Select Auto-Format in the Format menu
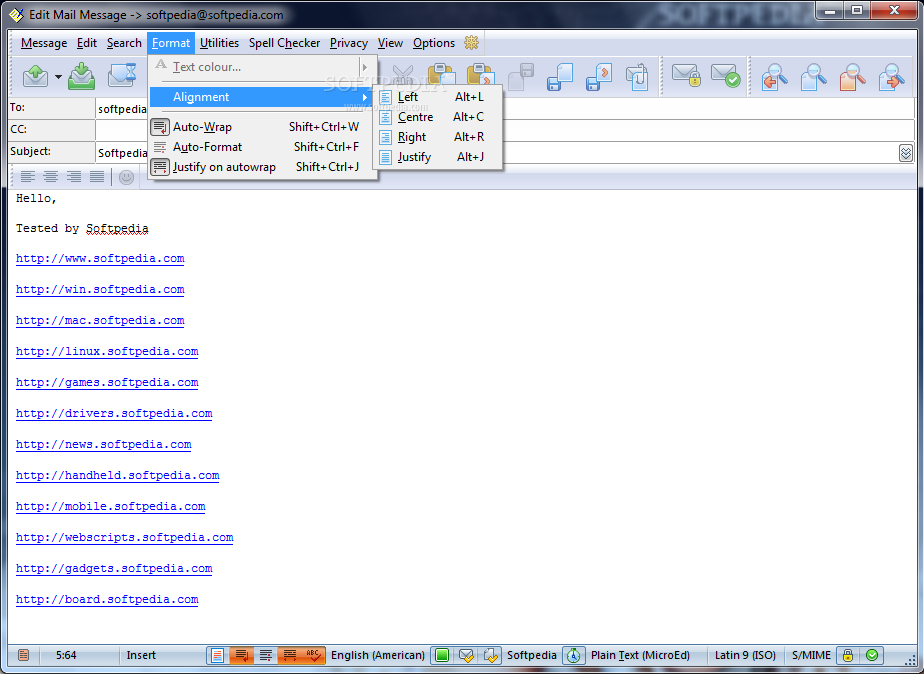The image size is (924, 674). click(262, 147)
